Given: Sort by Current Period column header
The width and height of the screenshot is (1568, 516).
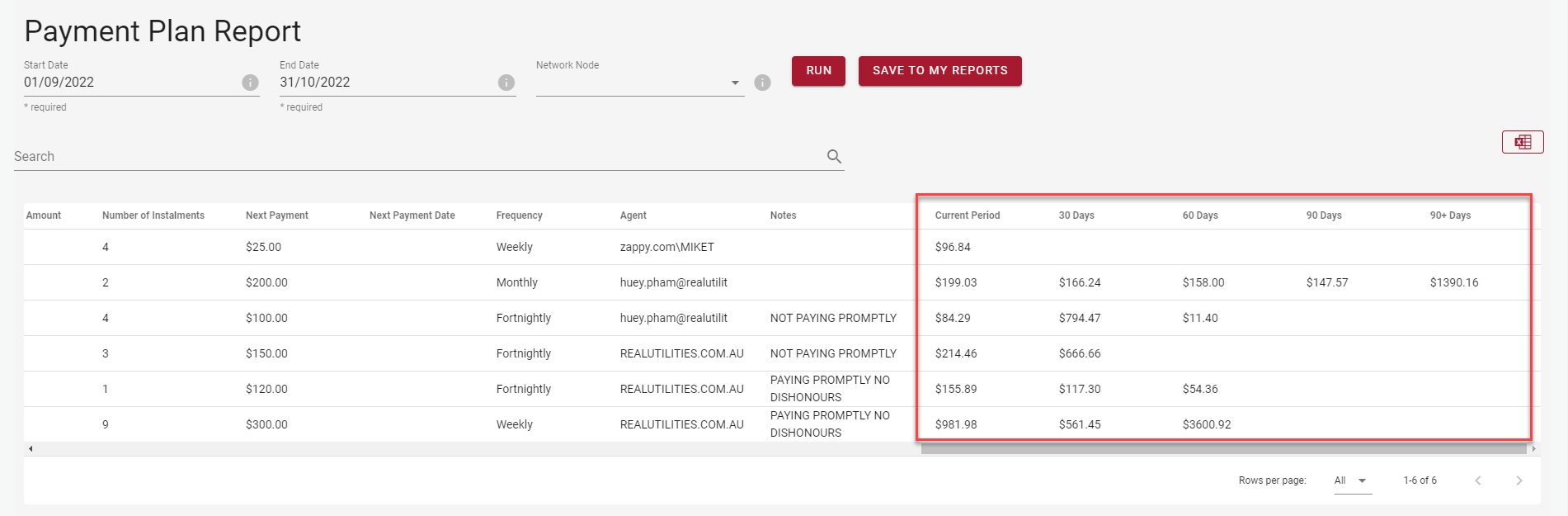Looking at the screenshot, I should click(967, 215).
